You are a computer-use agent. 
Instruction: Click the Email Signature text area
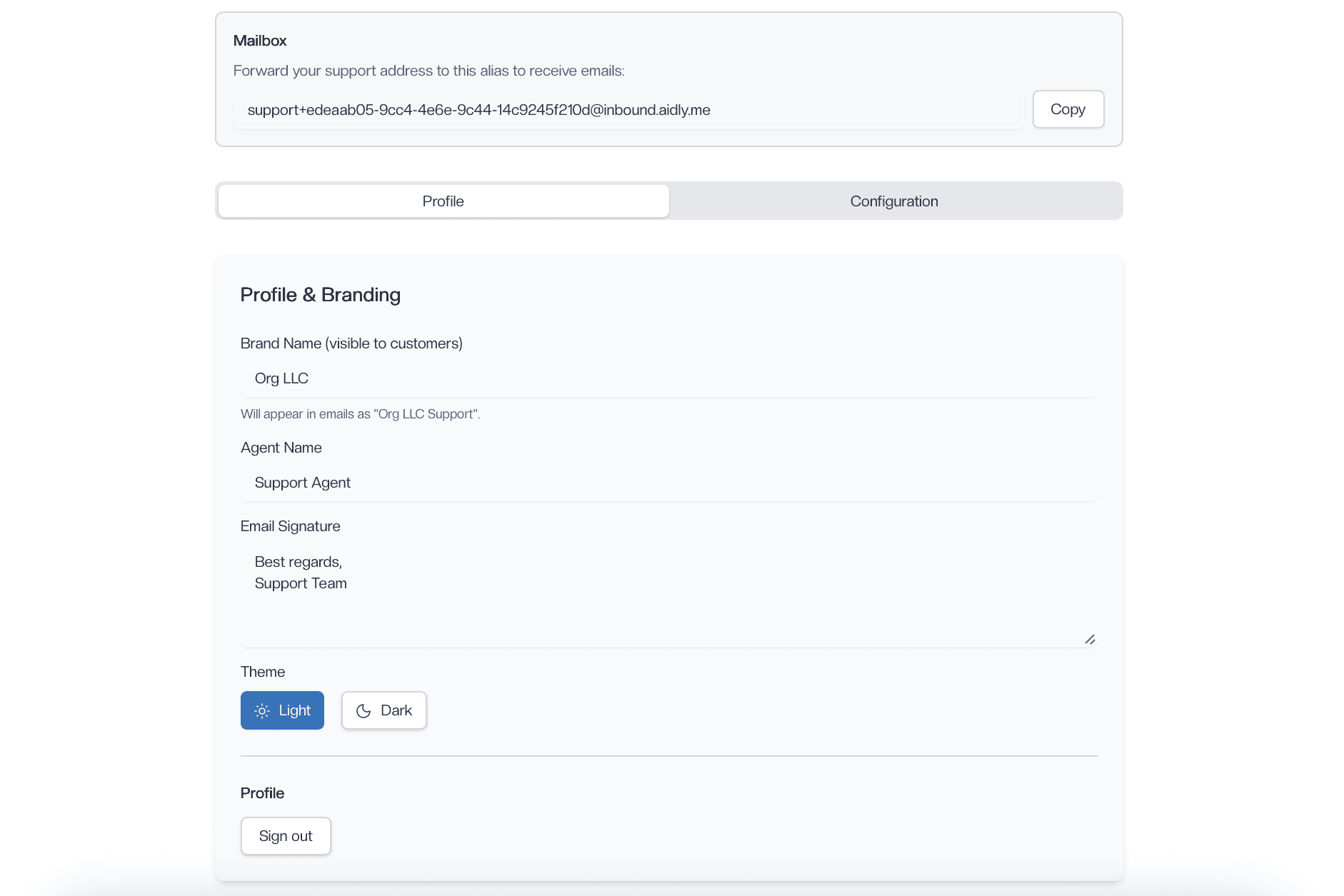668,595
